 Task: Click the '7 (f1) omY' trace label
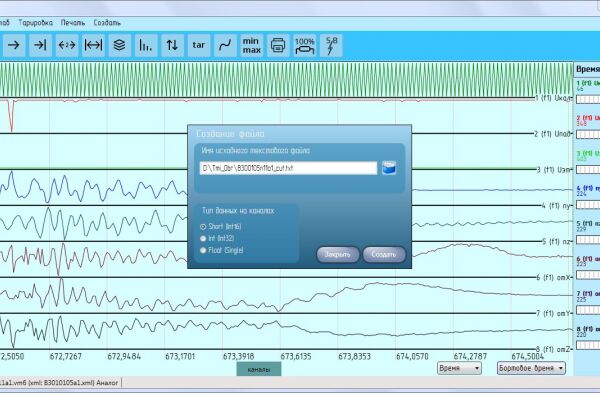(554, 313)
